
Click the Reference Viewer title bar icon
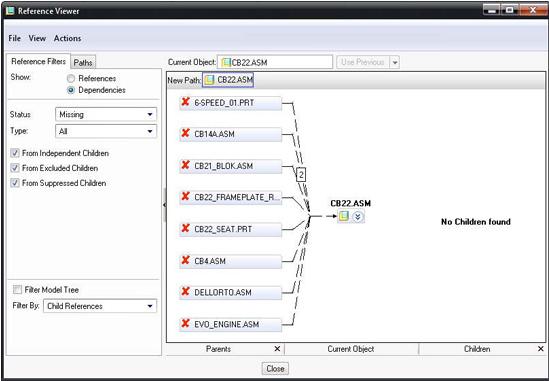(x=11, y=11)
